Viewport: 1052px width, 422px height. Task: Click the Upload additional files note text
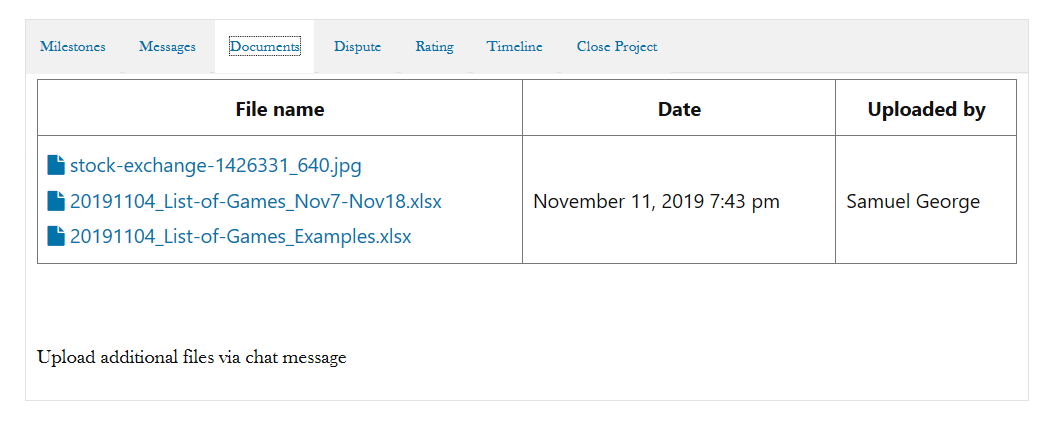(192, 358)
